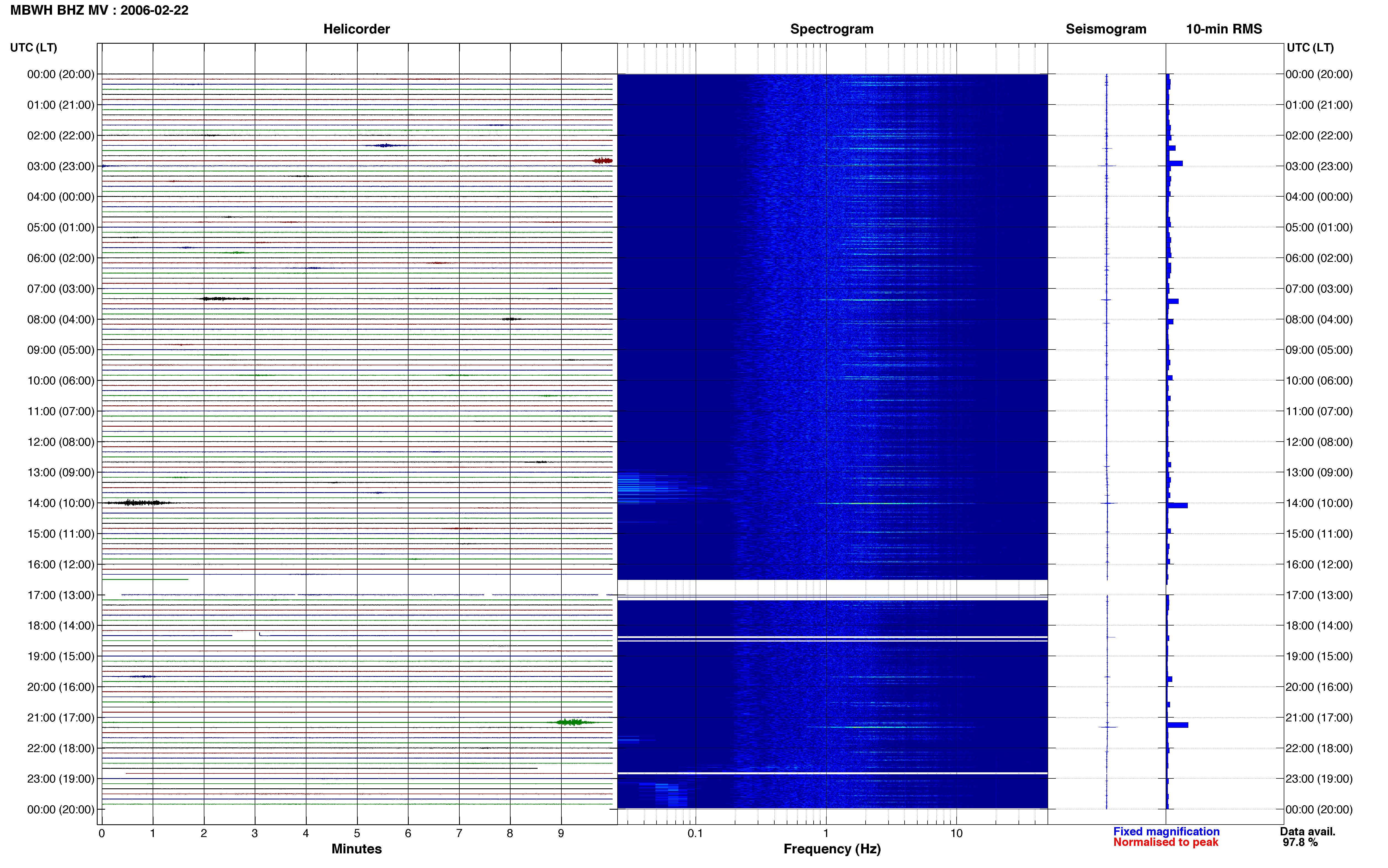This screenshot has width=1388, height=868.
Task: Click the 02:00 (22:00) label right of RMS panel
Action: pyautogui.click(x=1319, y=135)
